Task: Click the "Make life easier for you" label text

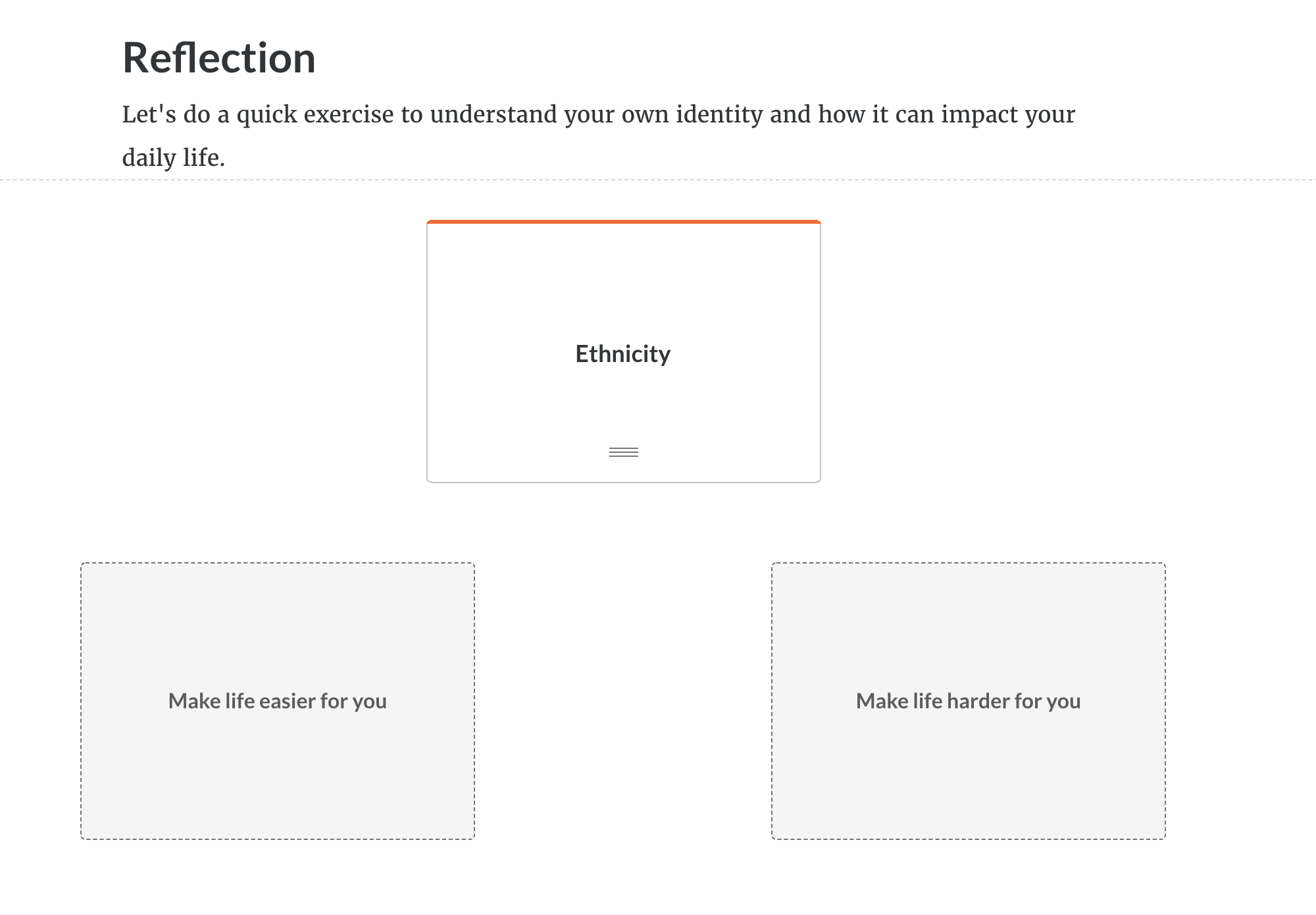Action: click(x=277, y=701)
